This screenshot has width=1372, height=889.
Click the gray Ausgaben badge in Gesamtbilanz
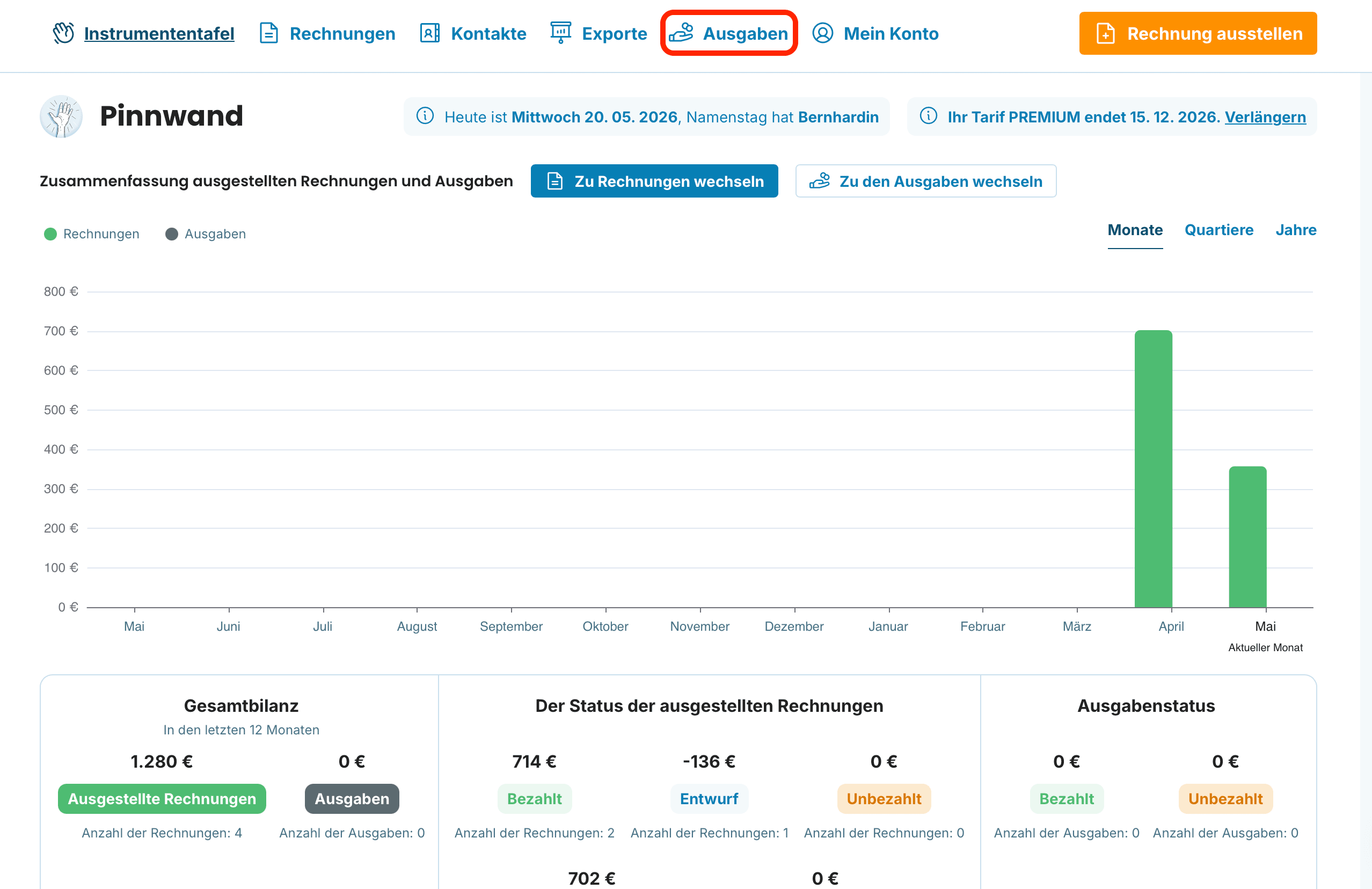(x=352, y=798)
